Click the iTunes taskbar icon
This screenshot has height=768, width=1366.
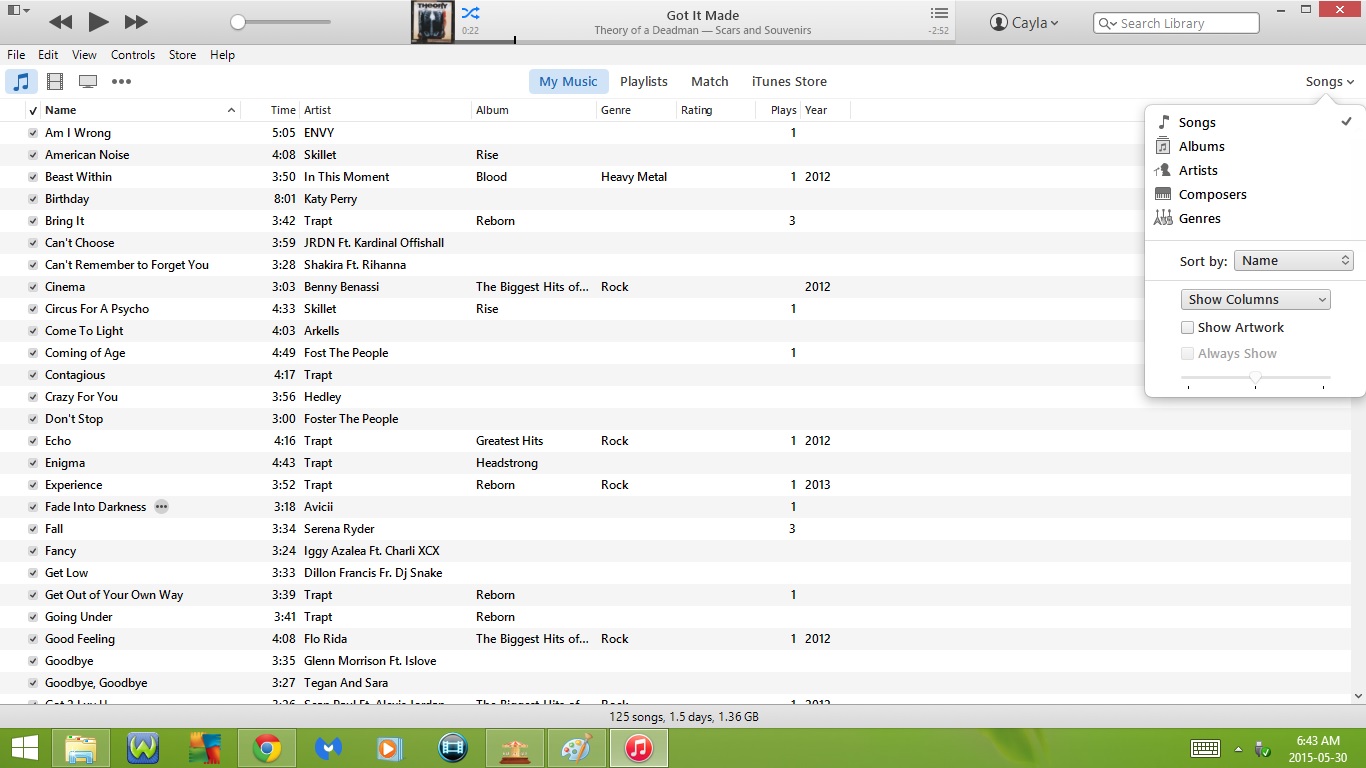point(639,748)
